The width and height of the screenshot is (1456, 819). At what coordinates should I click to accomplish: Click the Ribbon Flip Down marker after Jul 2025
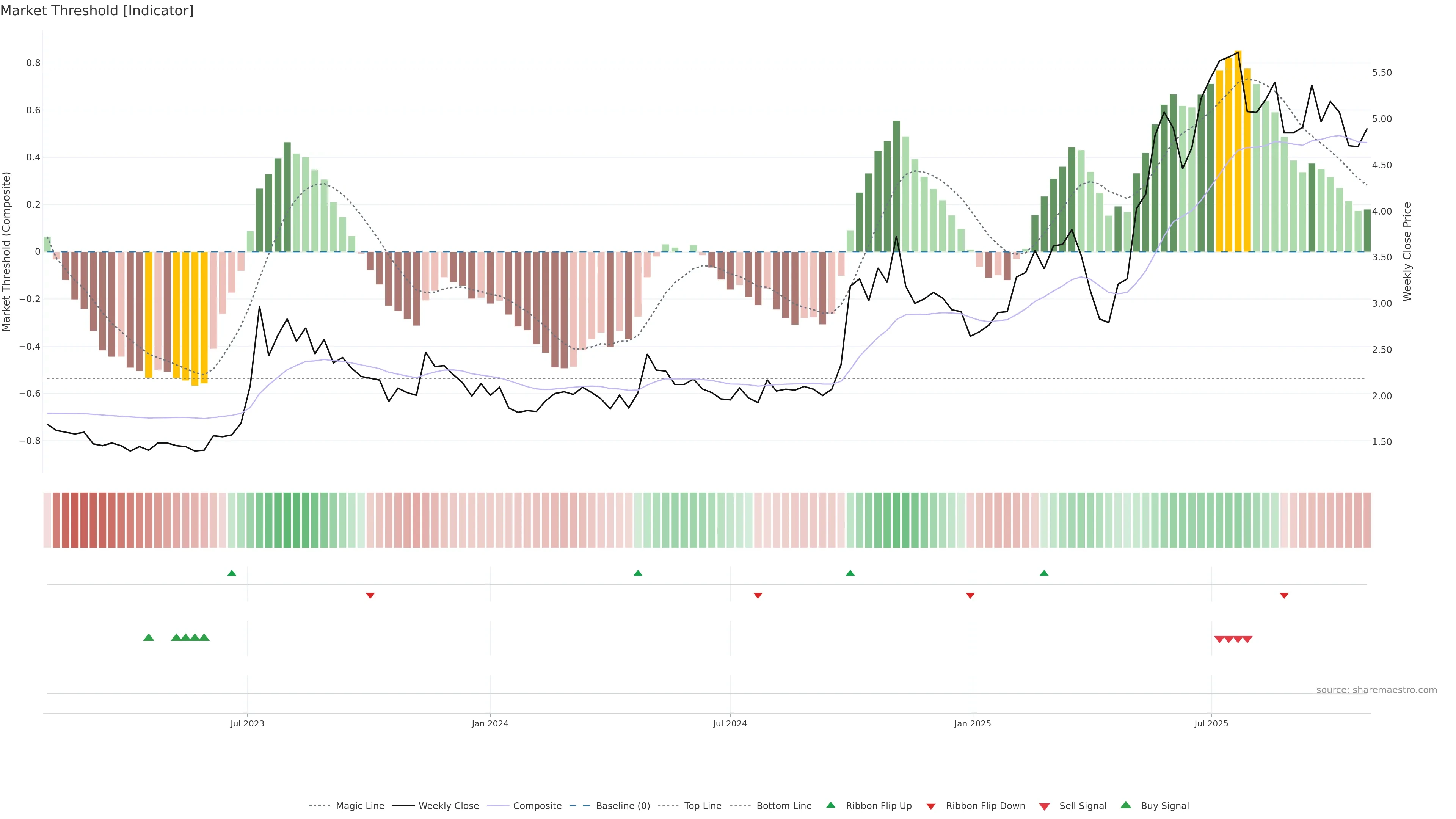pos(1283,595)
